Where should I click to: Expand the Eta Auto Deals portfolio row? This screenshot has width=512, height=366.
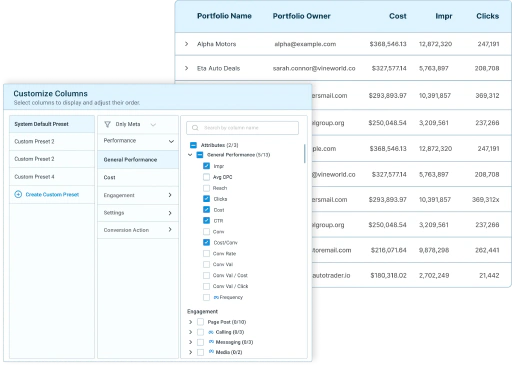point(187,68)
